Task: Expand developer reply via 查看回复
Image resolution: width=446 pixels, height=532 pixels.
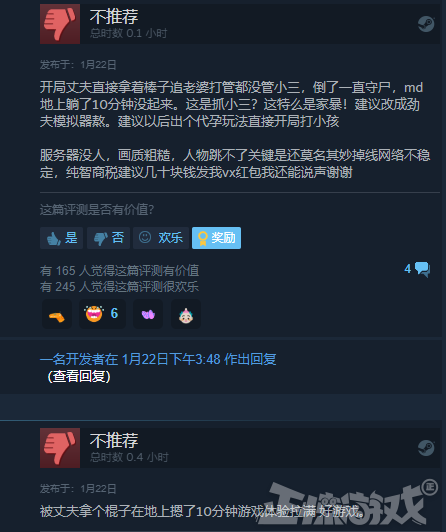Action: point(79,376)
